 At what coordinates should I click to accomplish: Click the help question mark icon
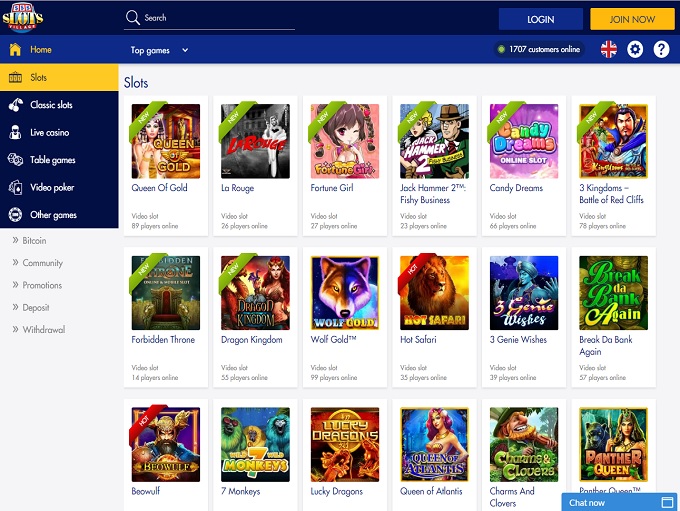pos(661,49)
